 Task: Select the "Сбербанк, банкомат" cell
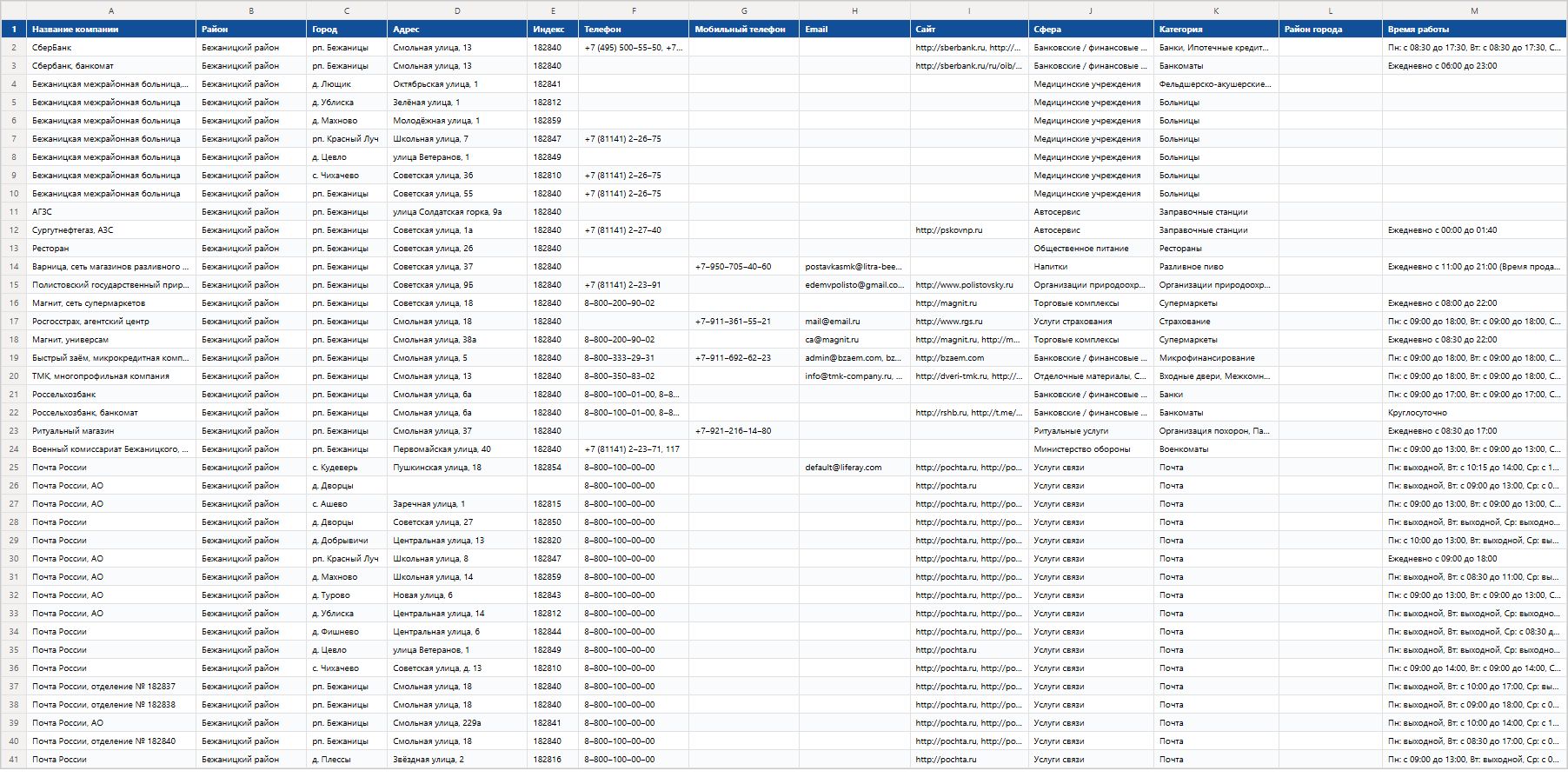[111, 66]
